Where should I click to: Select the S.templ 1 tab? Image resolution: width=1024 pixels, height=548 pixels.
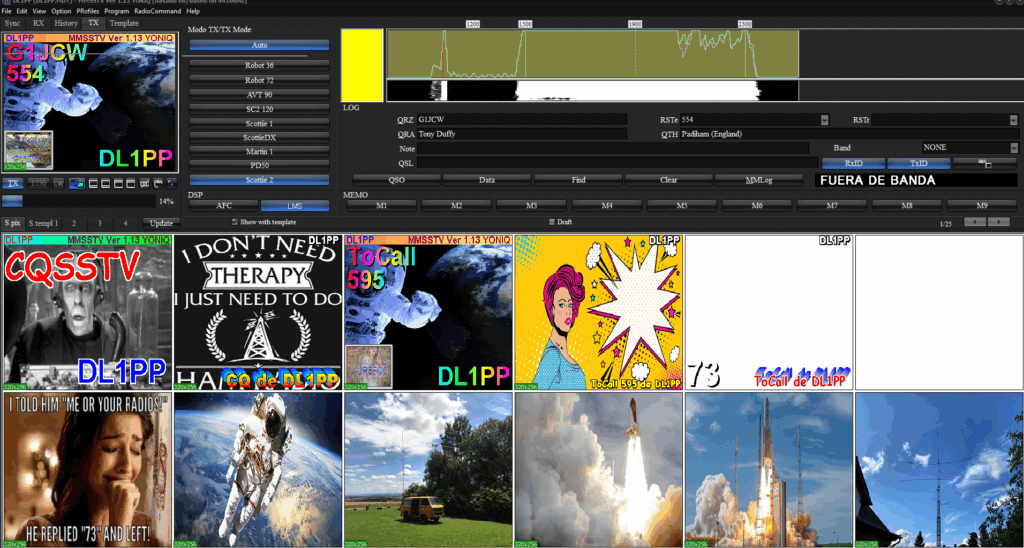pyautogui.click(x=43, y=223)
